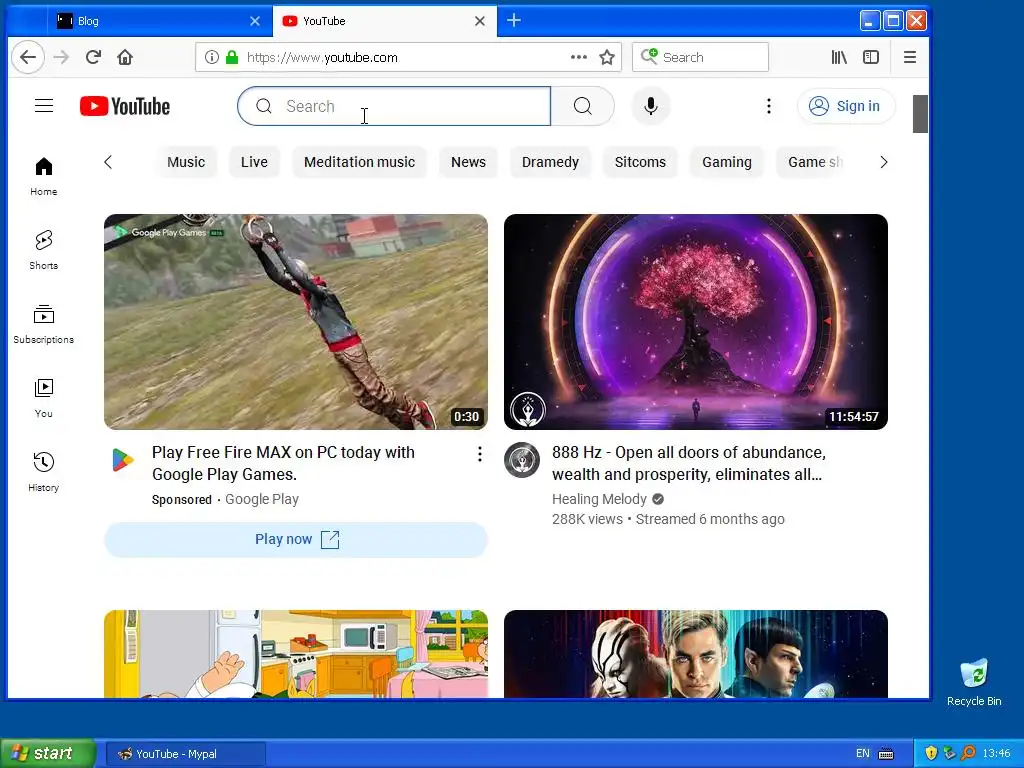This screenshot has height=768, width=1024.
Task: Filter by Dramedy chip
Action: (550, 162)
